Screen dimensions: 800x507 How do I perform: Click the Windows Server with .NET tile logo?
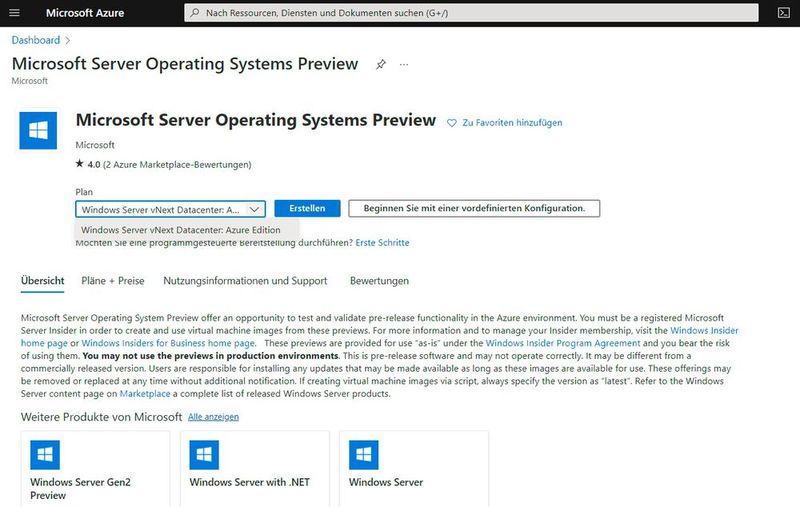[204, 454]
